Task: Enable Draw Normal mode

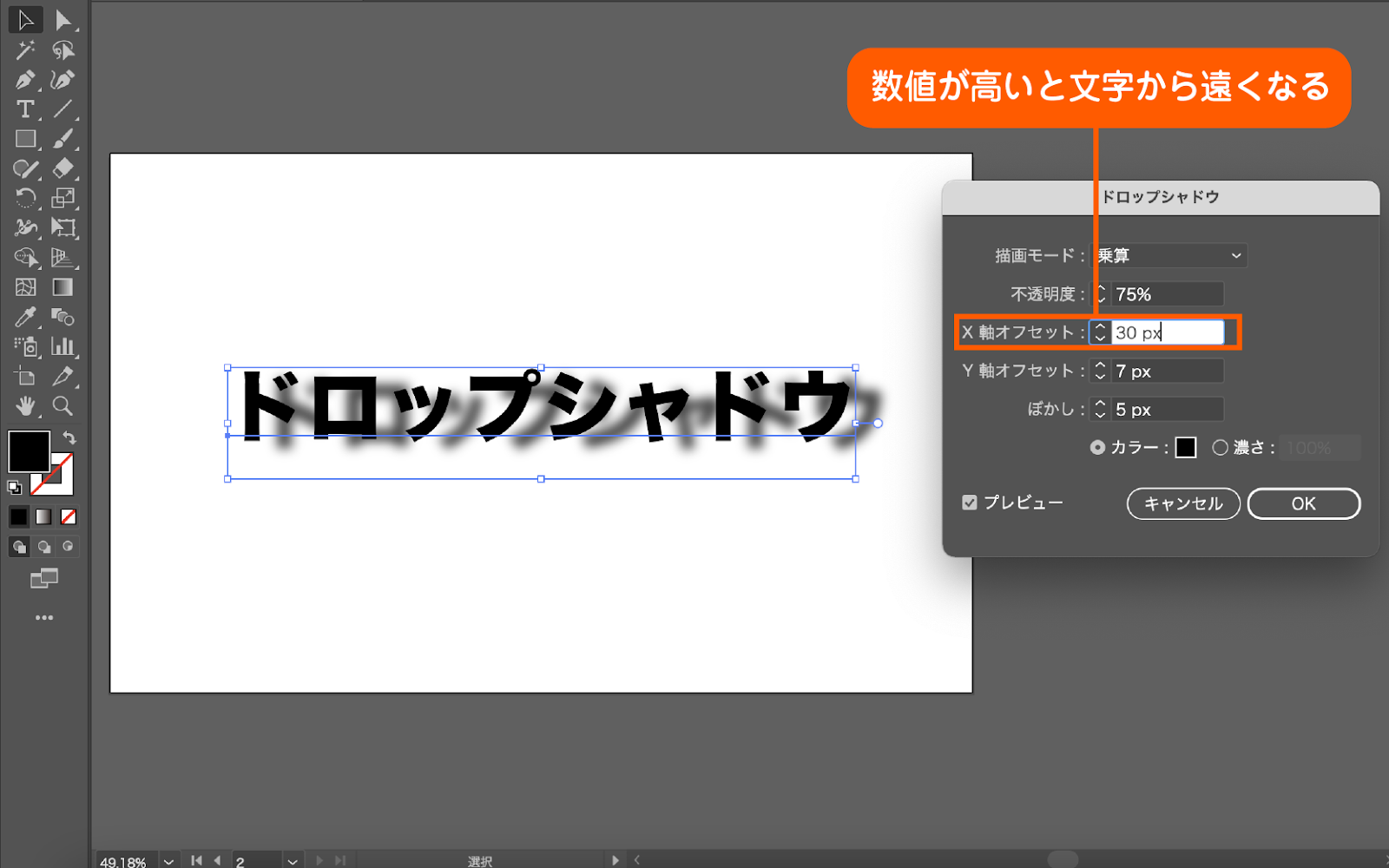Action: [19, 547]
